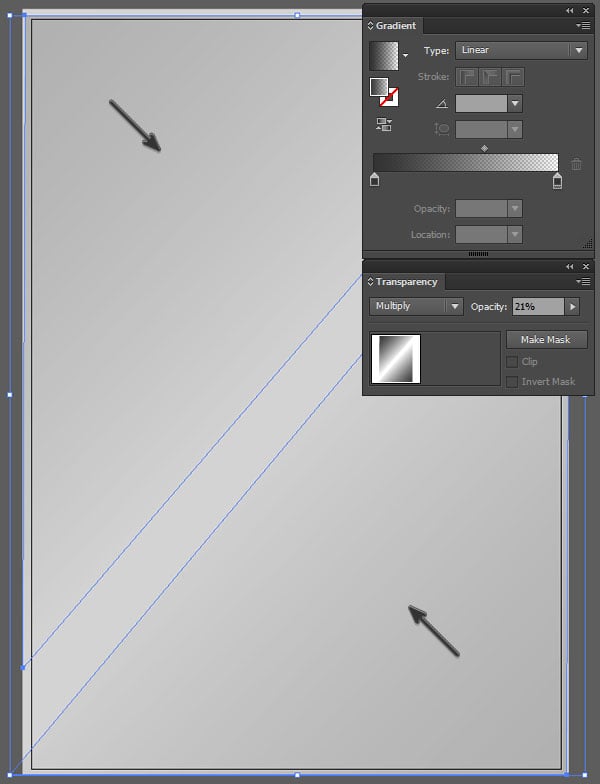Click the Delete Stop trash icon
Screen dimensions: 600x784
pyautogui.click(x=576, y=164)
